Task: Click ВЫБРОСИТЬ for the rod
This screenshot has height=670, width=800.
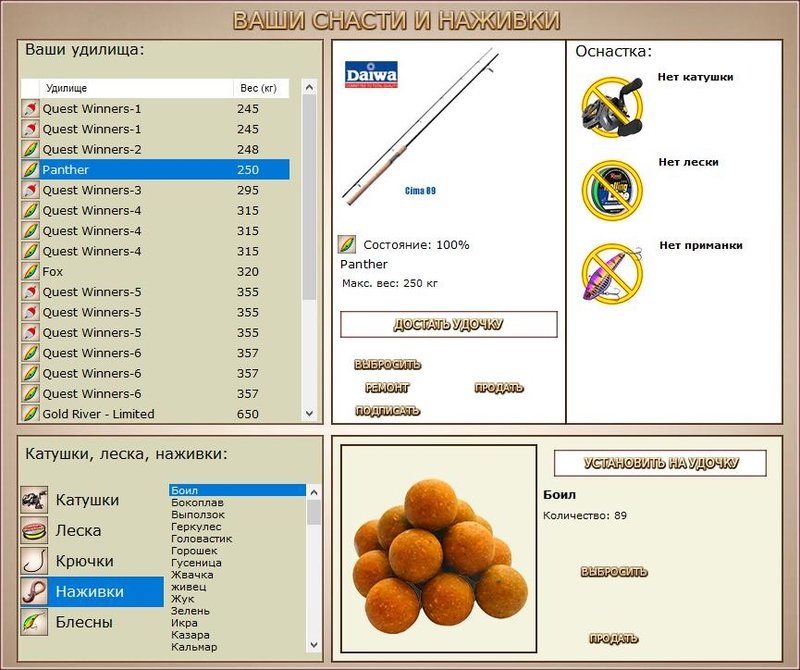Action: pos(387,364)
